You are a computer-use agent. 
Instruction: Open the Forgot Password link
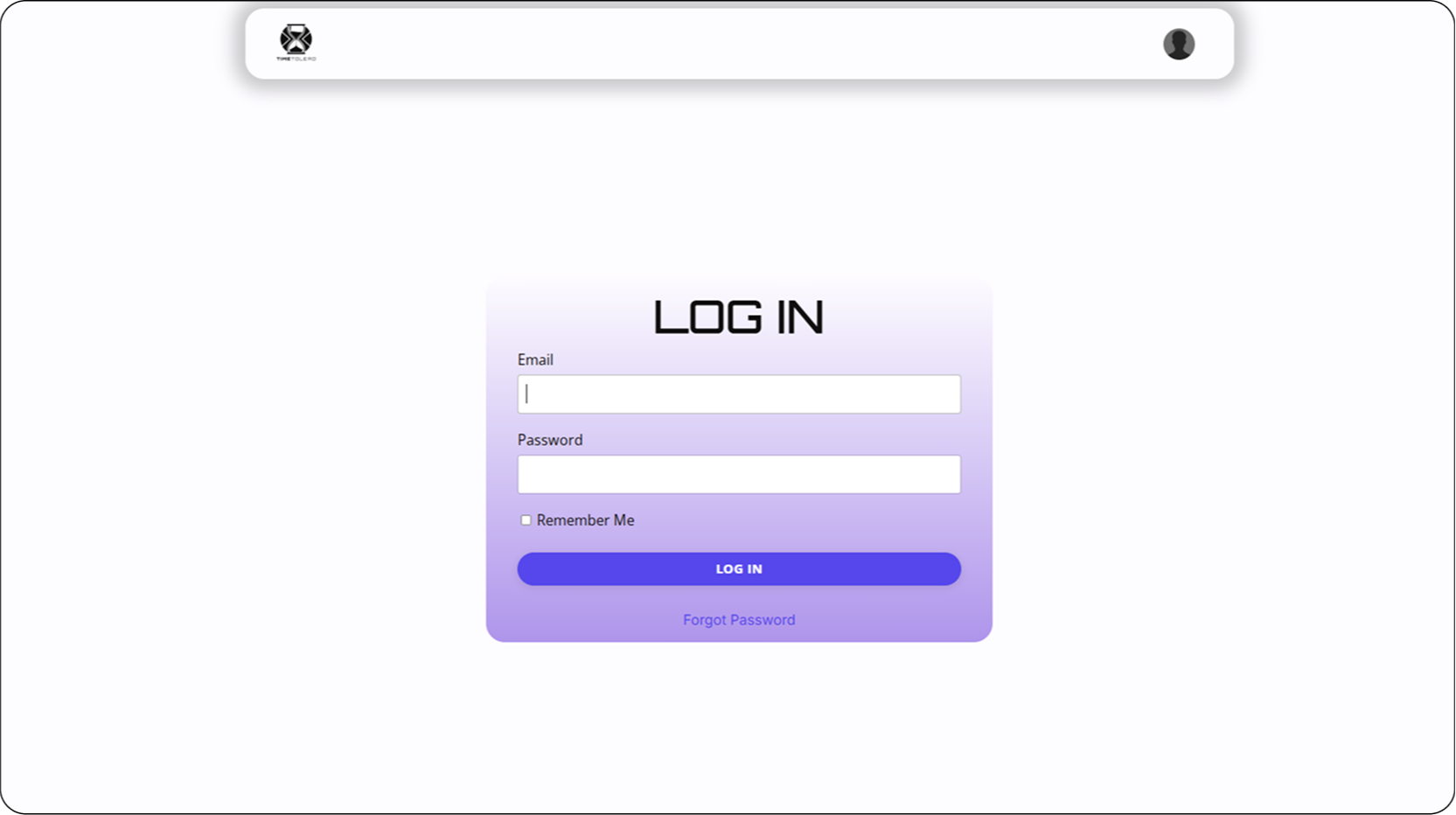tap(739, 620)
